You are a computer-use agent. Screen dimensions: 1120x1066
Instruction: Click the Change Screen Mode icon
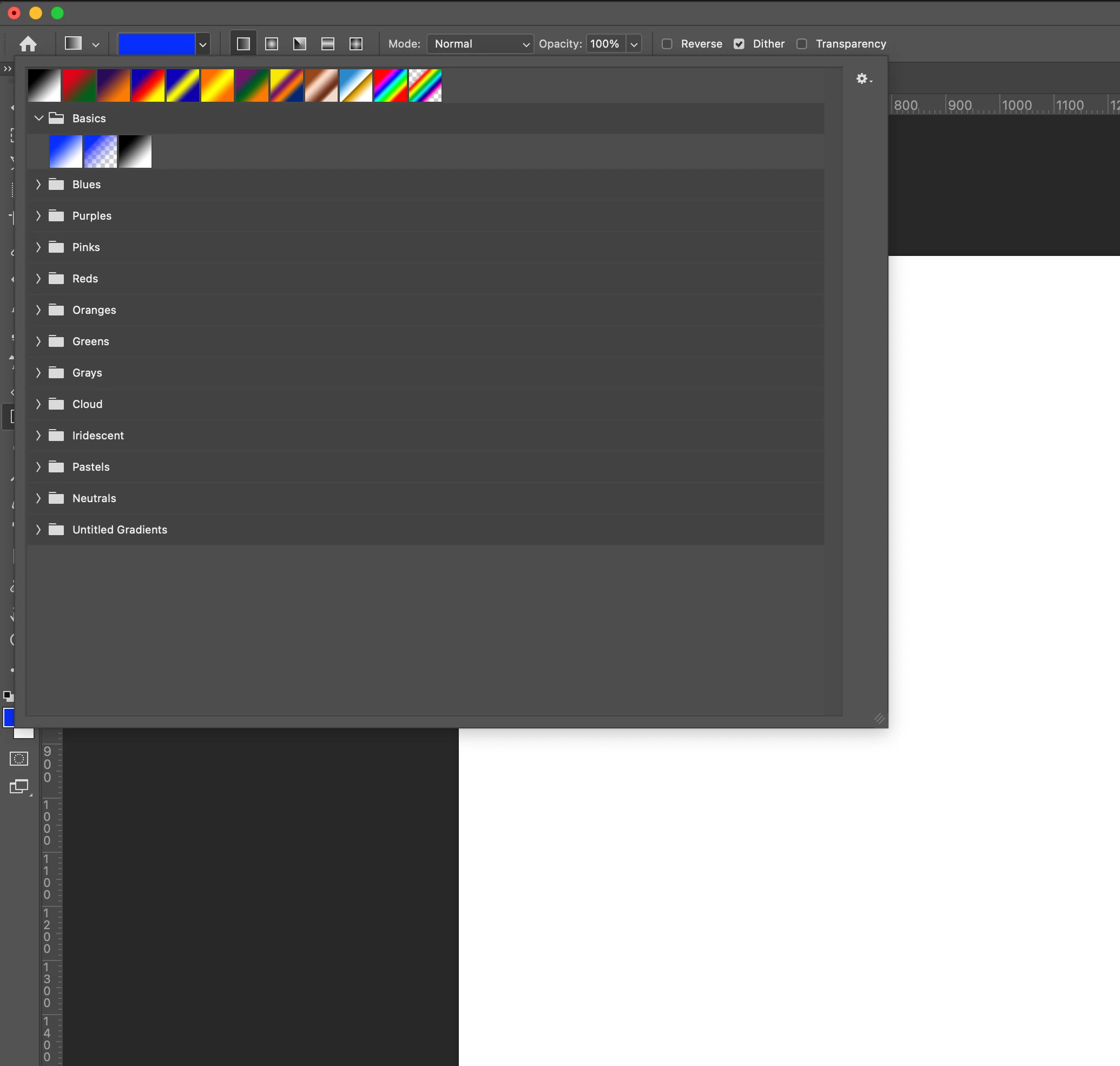pyautogui.click(x=19, y=787)
